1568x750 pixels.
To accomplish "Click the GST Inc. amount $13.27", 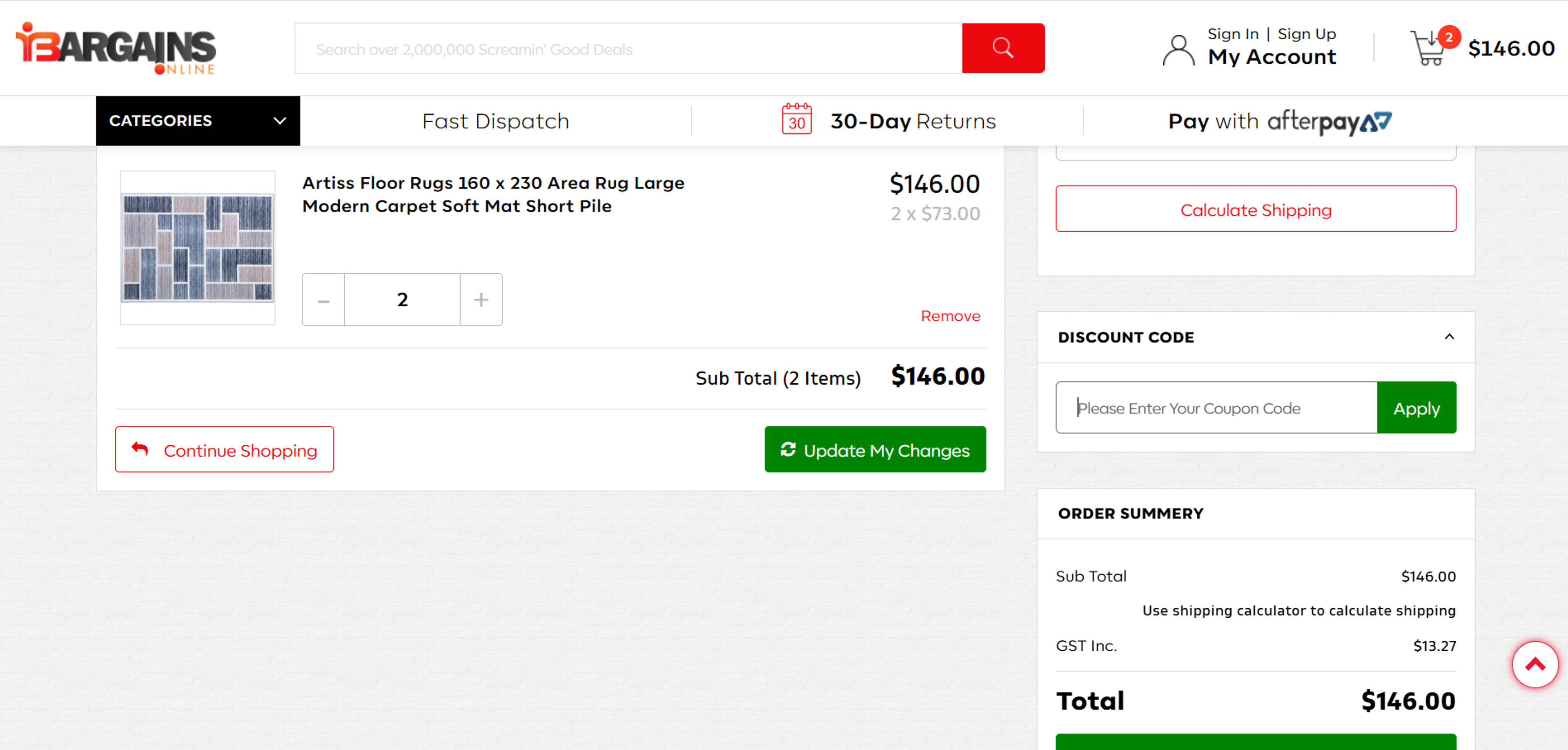I will 1434,645.
